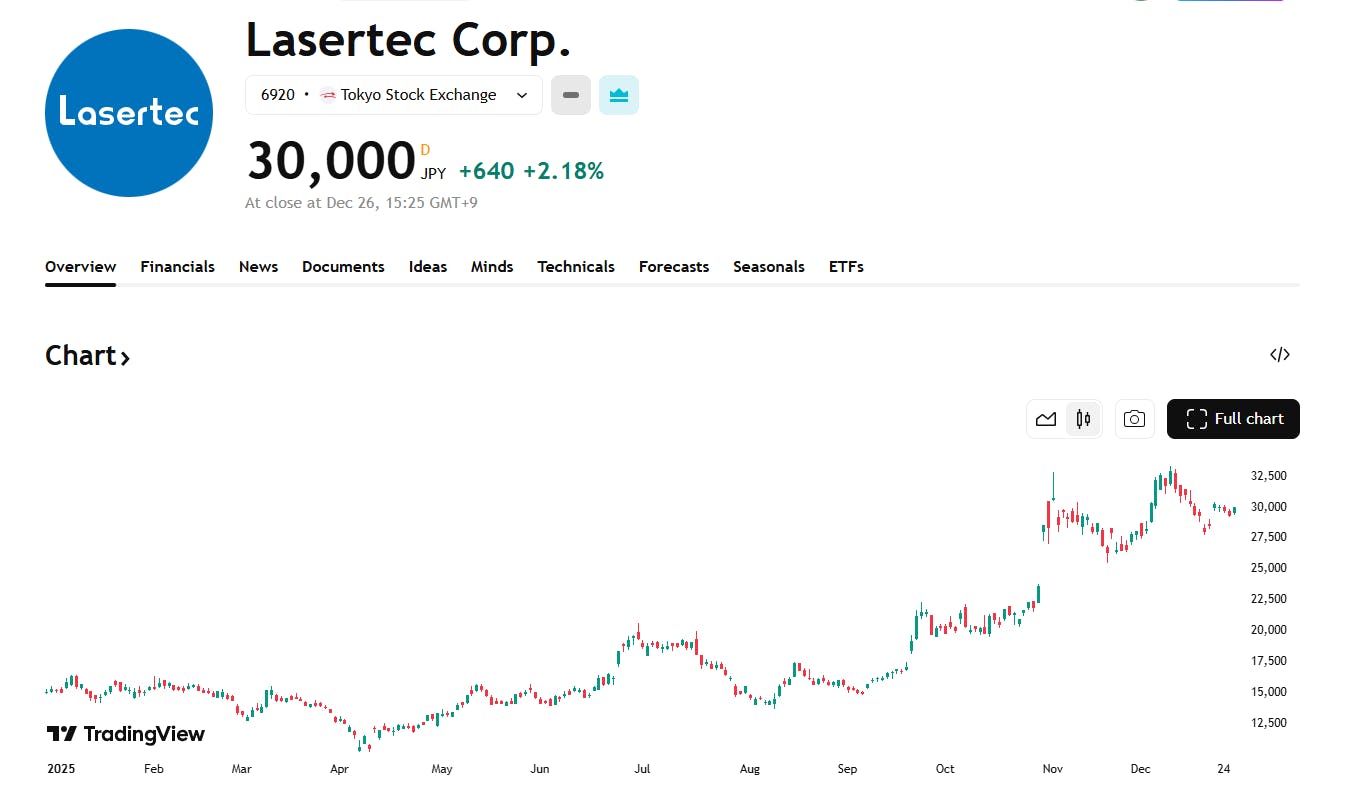The height and width of the screenshot is (805, 1350).
Task: Expand the Chart section heading arrow
Action: (x=125, y=357)
